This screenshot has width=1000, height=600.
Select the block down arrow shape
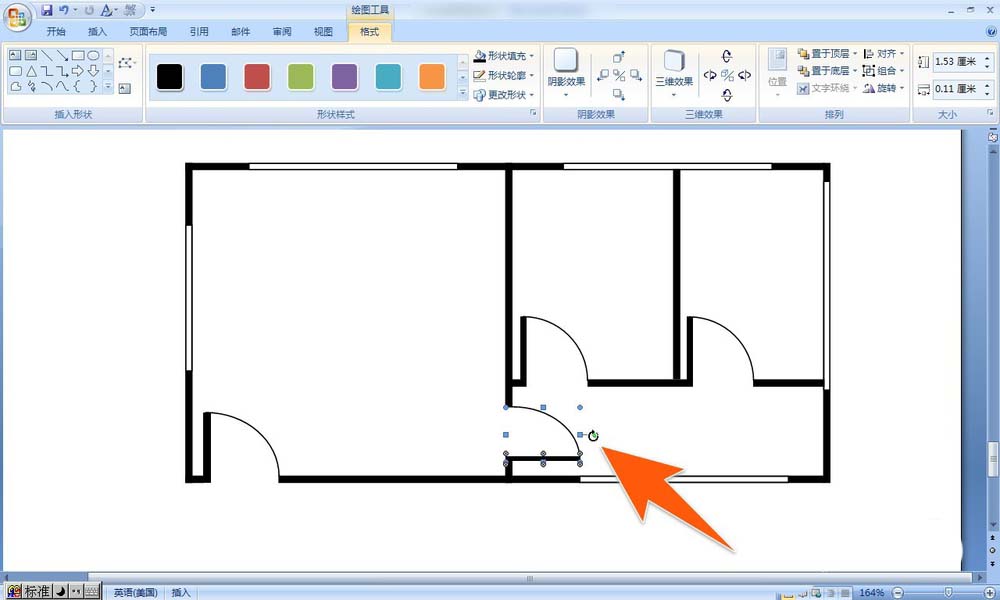coord(93,71)
